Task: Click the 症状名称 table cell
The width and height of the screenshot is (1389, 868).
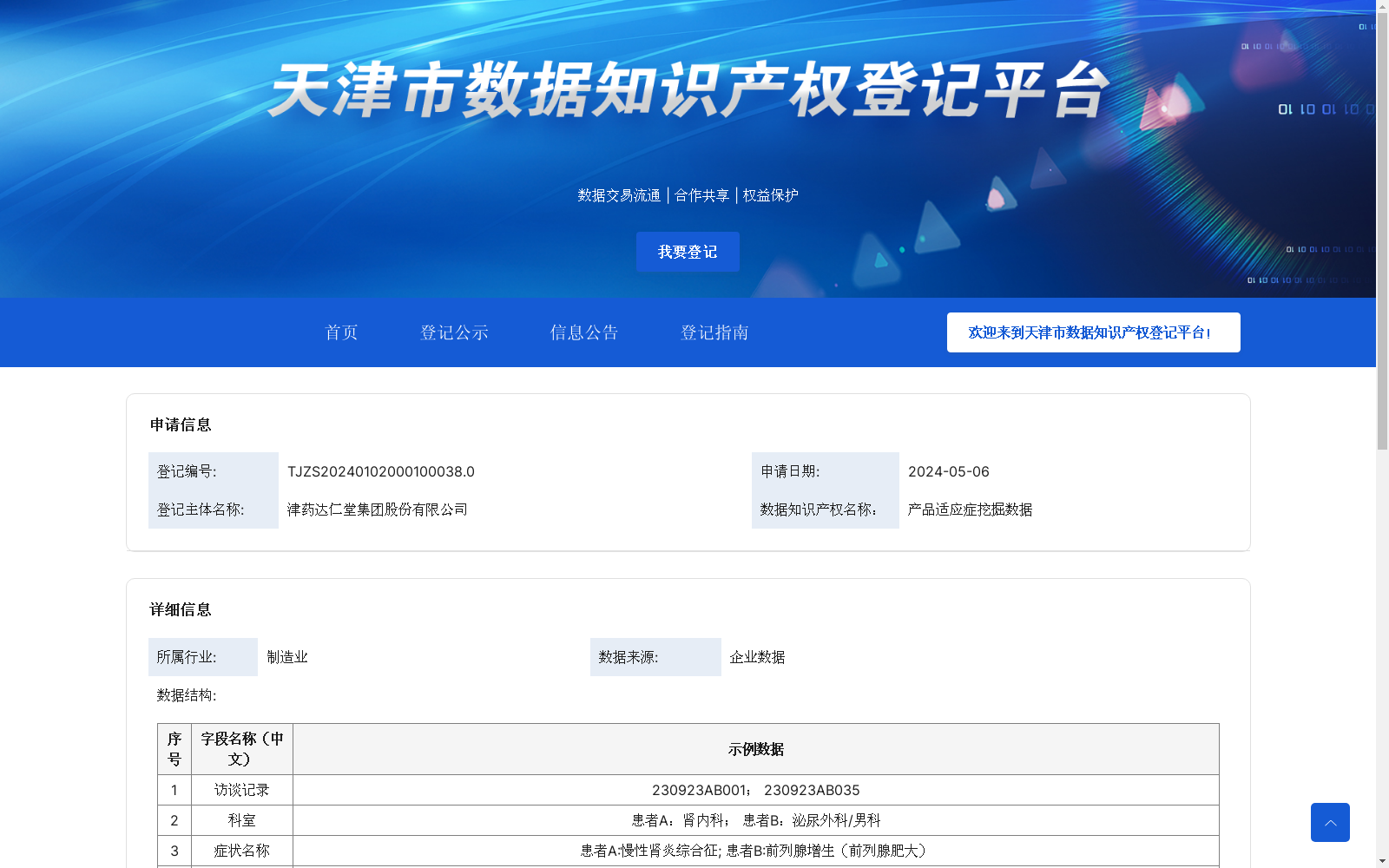Action: click(x=242, y=851)
